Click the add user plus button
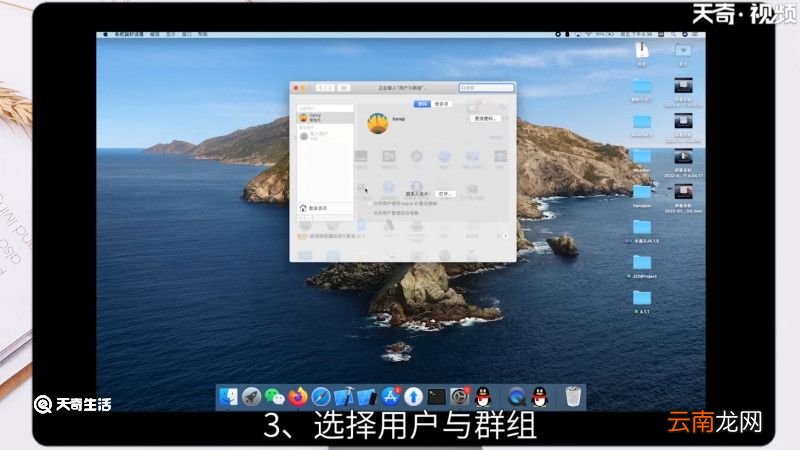 click(x=301, y=218)
